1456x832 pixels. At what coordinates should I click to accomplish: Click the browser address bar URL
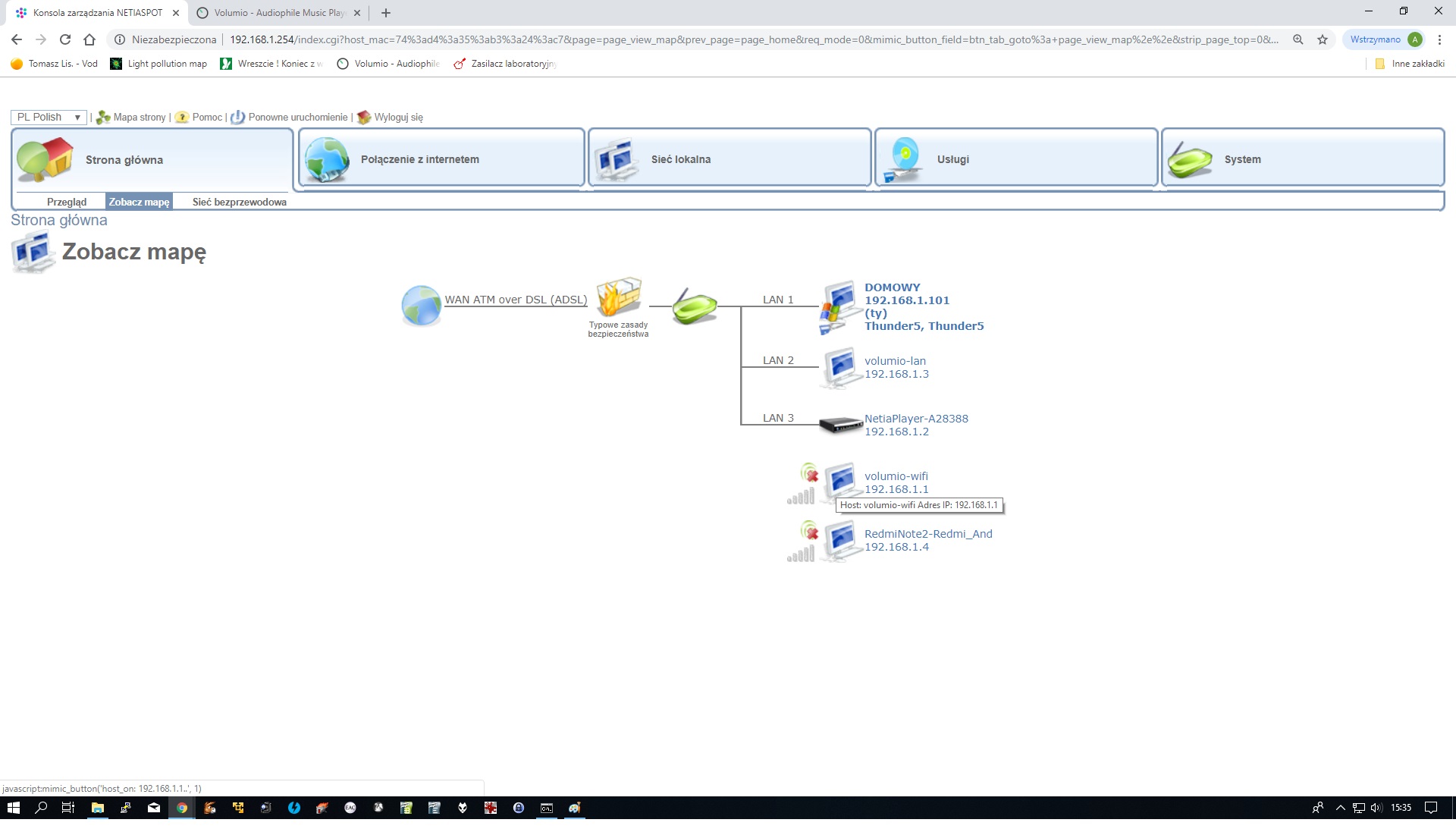[x=754, y=39]
